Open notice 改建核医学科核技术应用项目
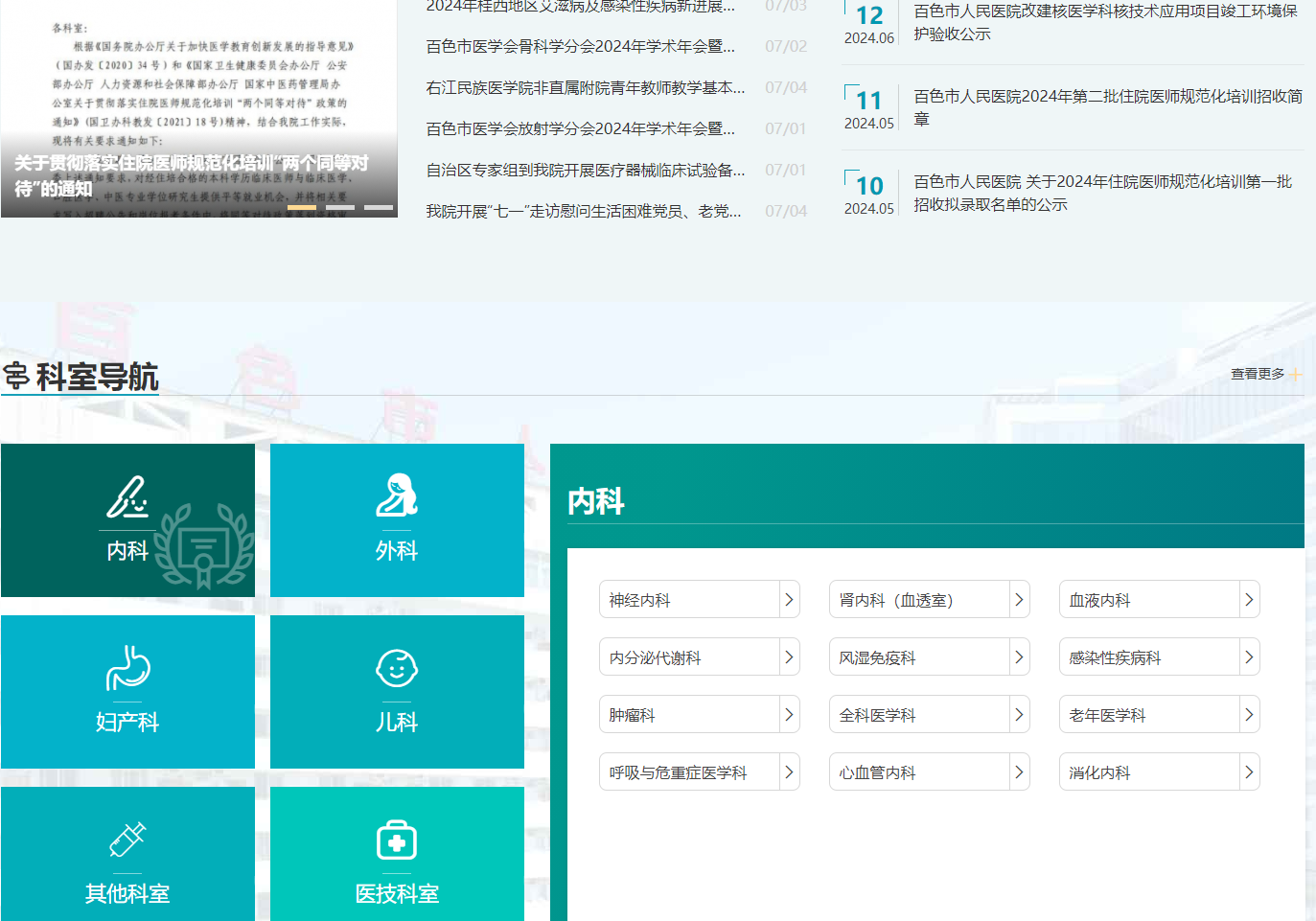 (x=1106, y=22)
